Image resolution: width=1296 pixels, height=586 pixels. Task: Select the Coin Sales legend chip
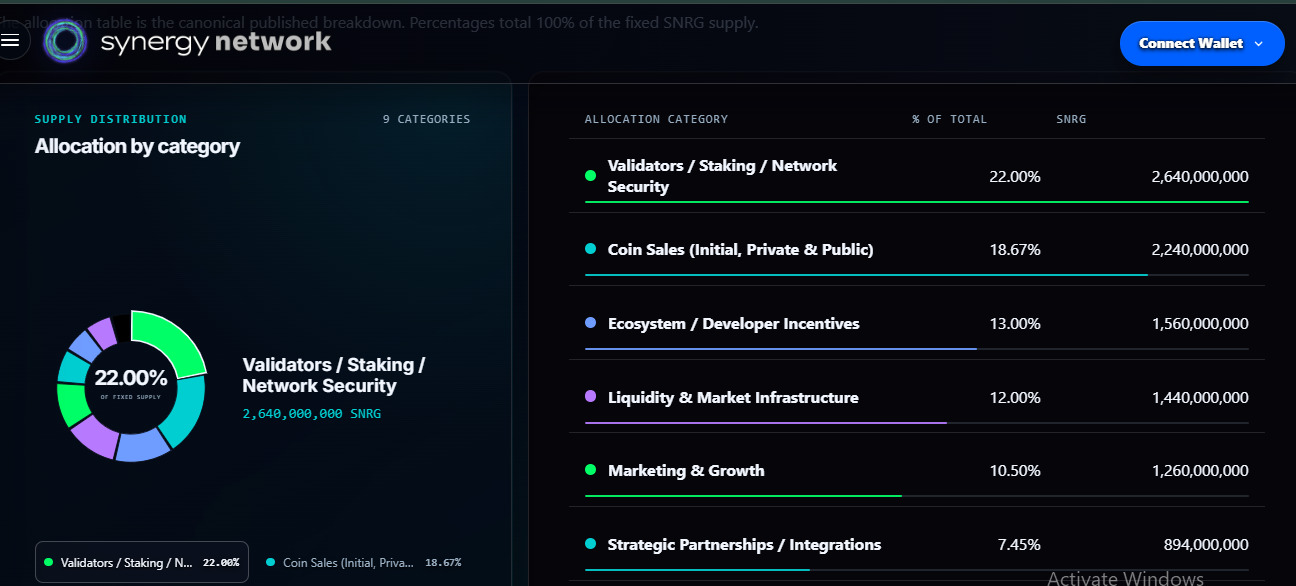[x=364, y=562]
